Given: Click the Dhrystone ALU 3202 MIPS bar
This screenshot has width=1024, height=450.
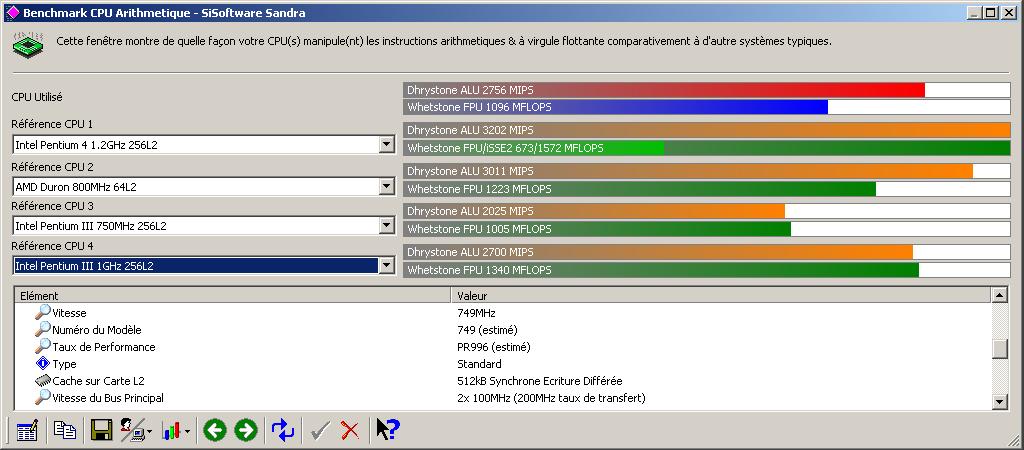Looking at the screenshot, I should coord(707,130).
